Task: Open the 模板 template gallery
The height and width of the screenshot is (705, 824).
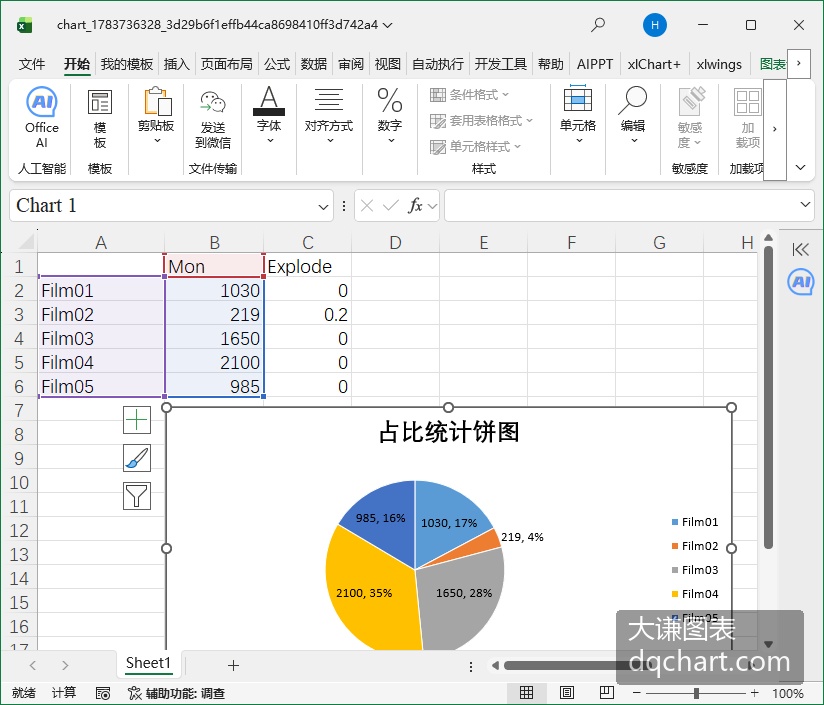Action: pyautogui.click(x=99, y=120)
